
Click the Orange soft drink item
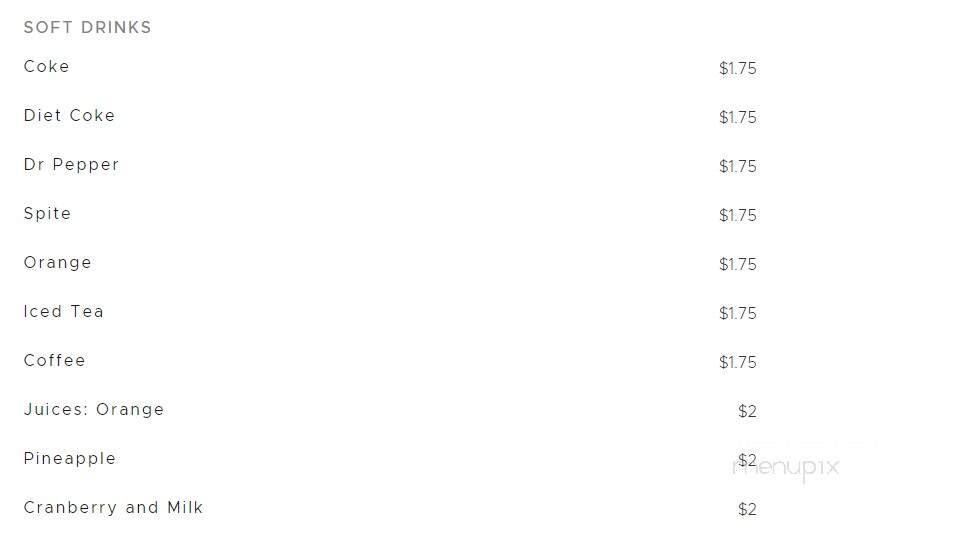coord(58,263)
